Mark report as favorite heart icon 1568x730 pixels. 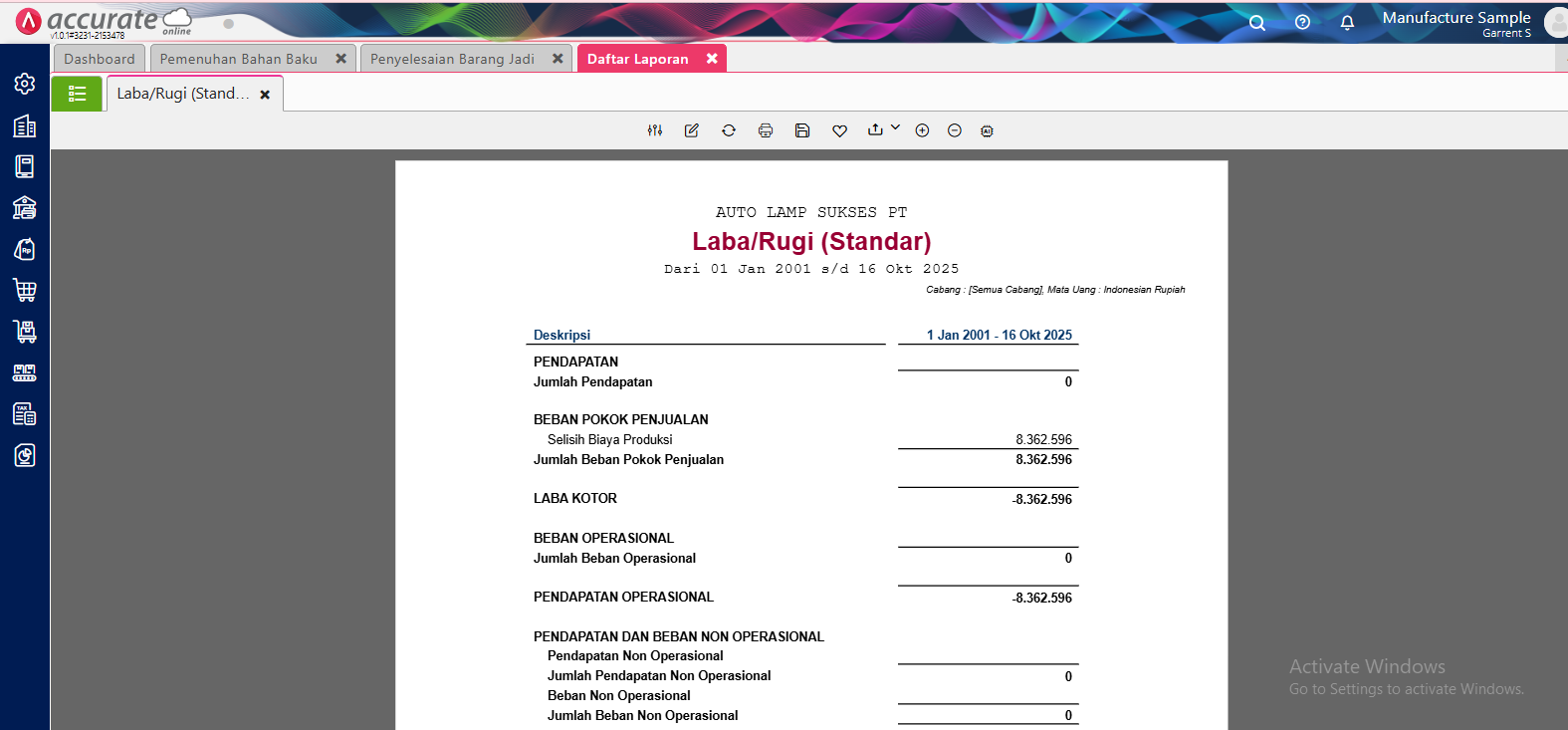(840, 130)
